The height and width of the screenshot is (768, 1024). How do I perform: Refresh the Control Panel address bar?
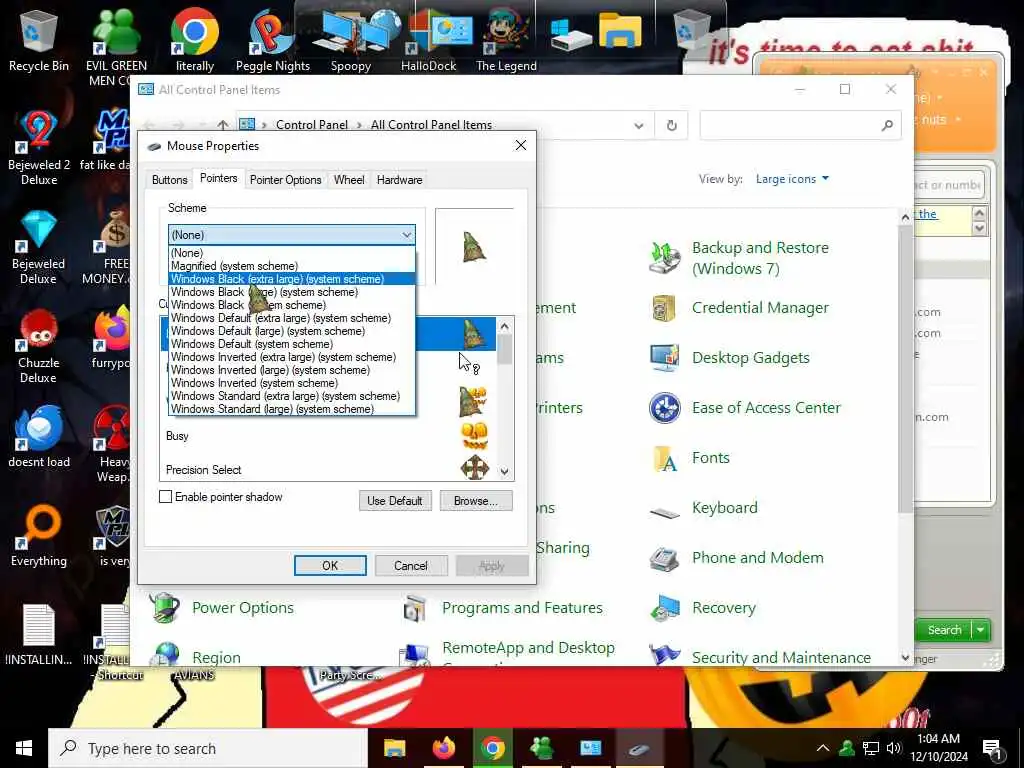click(671, 125)
